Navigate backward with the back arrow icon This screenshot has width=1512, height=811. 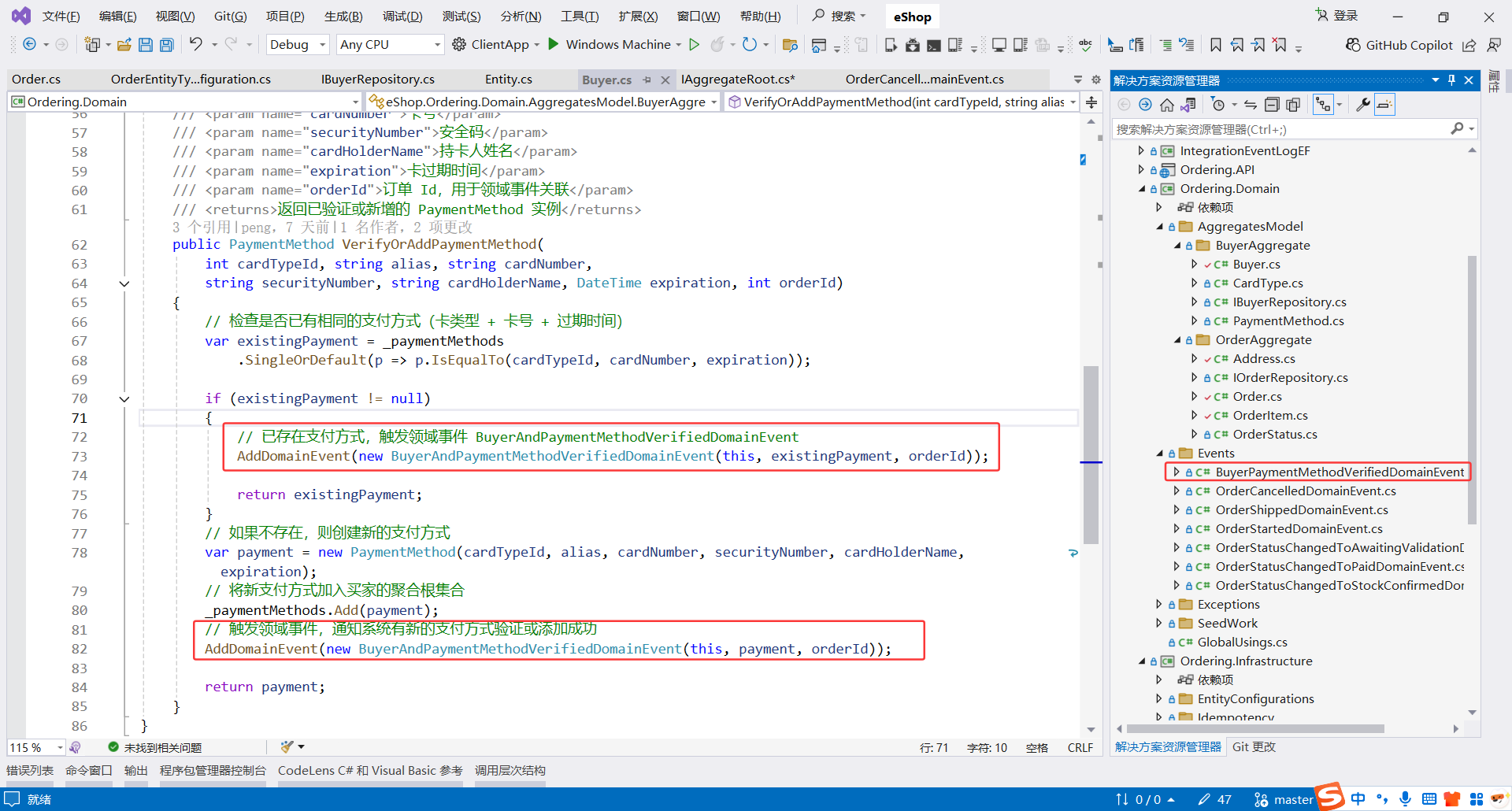[29, 44]
